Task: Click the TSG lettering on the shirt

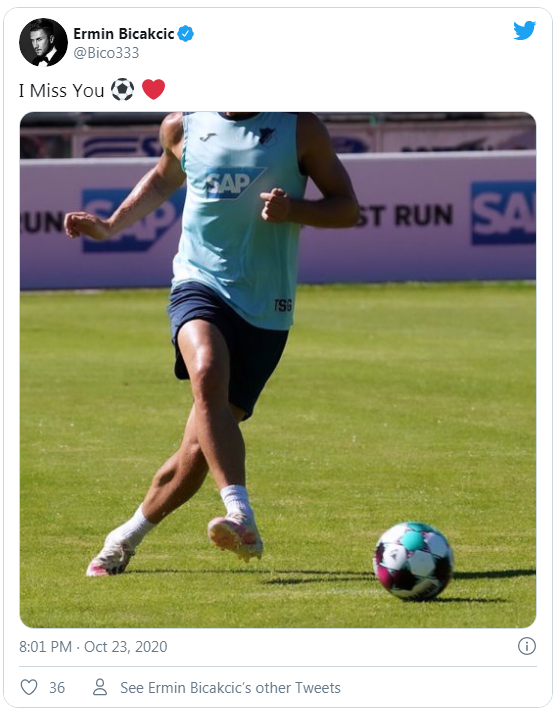Action: pyautogui.click(x=282, y=305)
